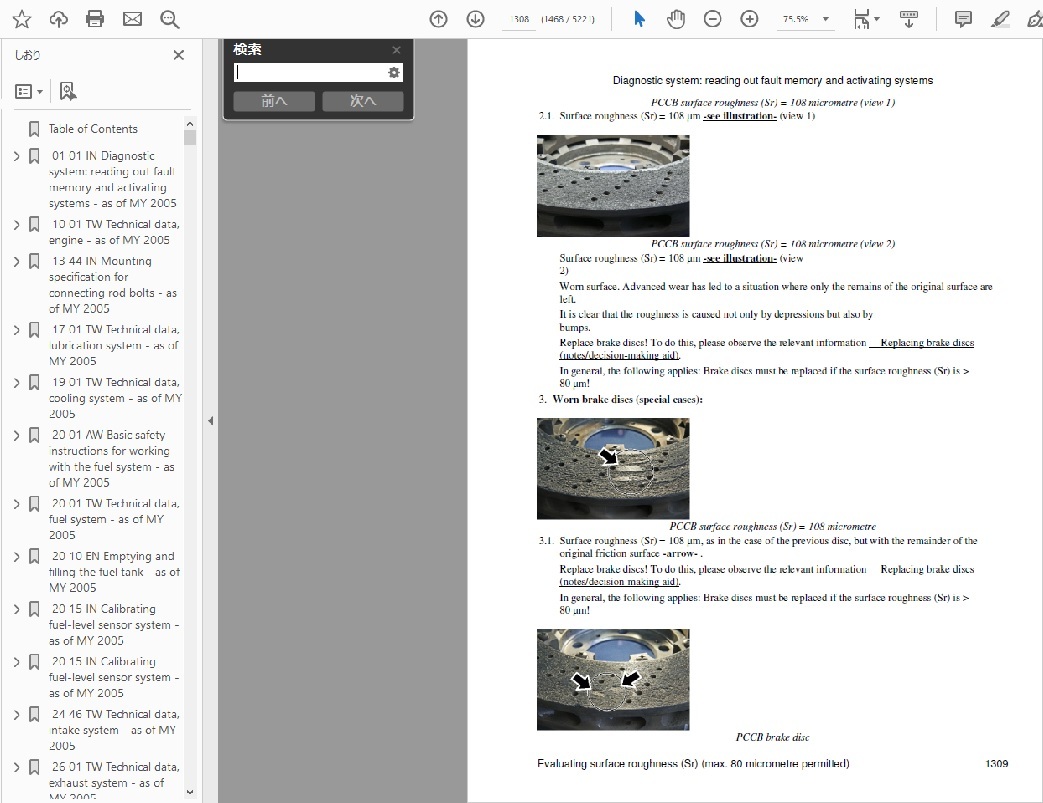
Task: Open 10 01 TW Technical data, engine
Action: point(114,232)
